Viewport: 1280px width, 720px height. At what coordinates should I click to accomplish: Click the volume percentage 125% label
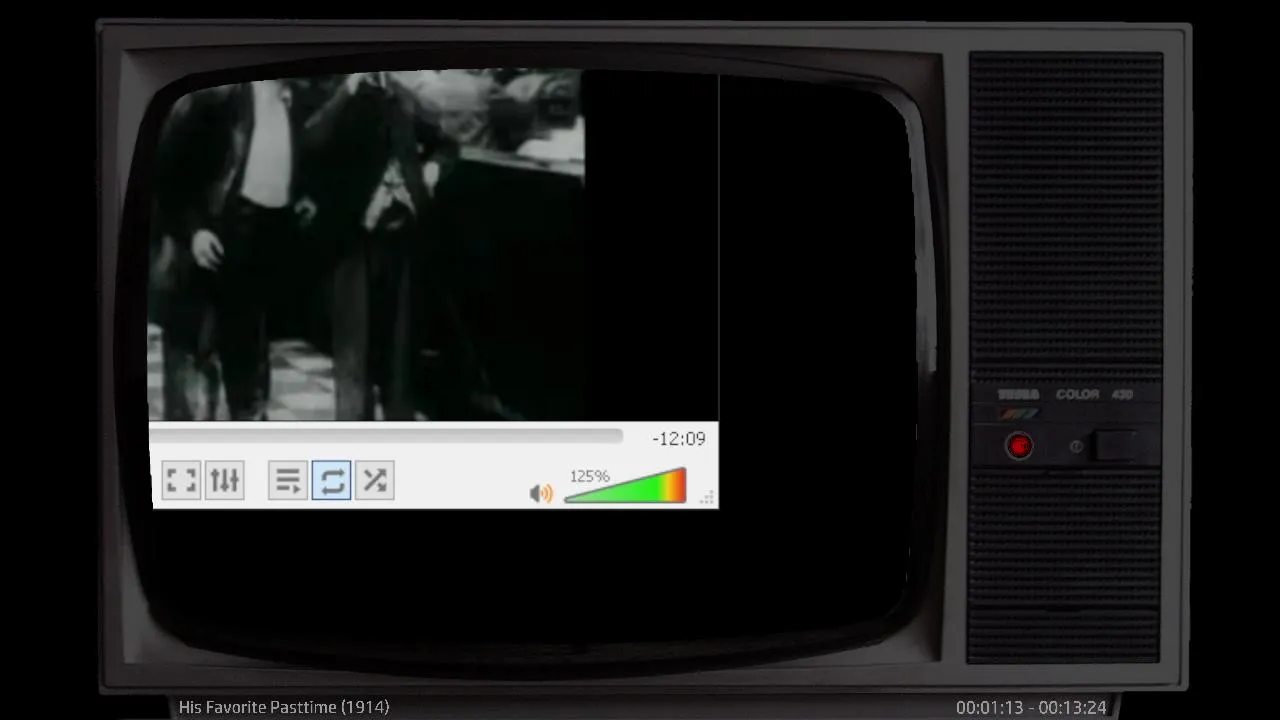[x=589, y=476]
